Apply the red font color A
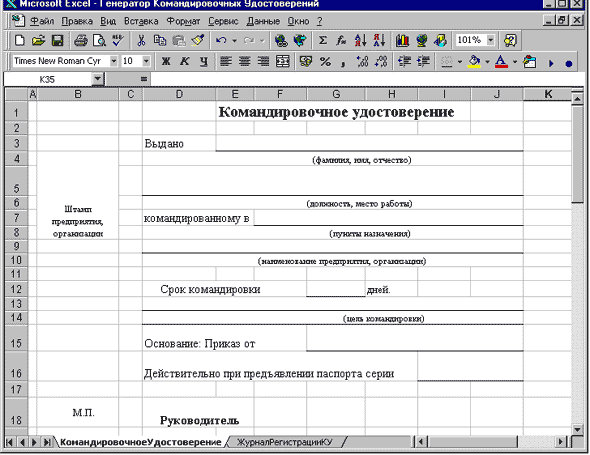 pos(502,61)
